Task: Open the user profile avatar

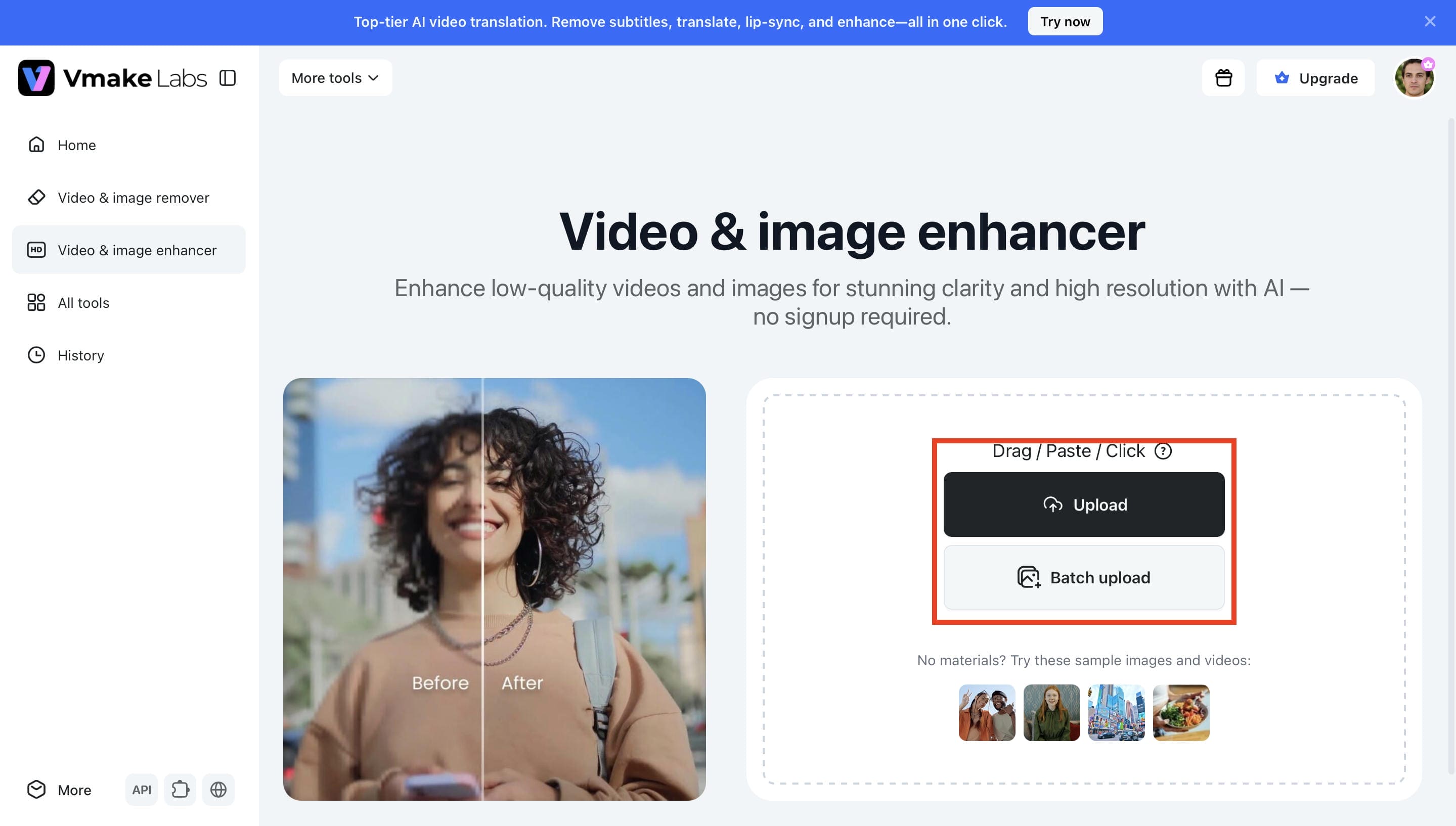Action: (1414, 78)
